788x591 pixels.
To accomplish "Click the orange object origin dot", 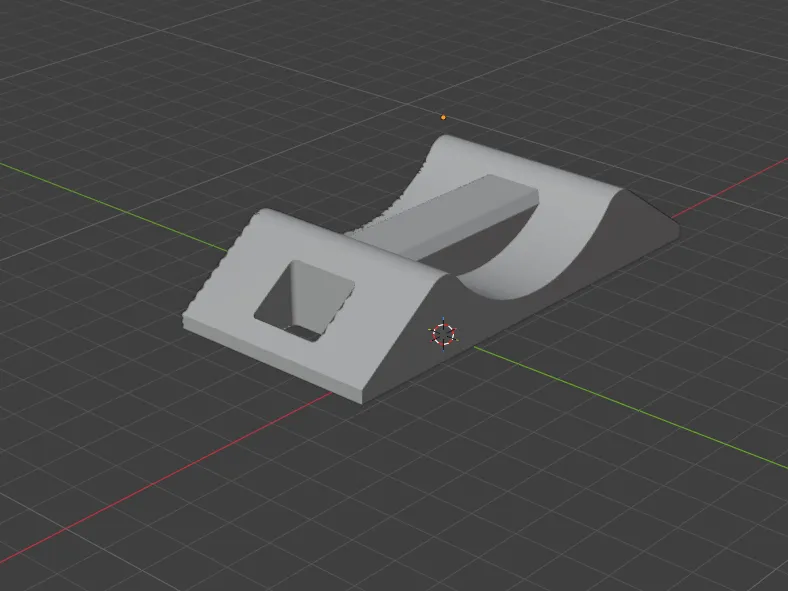I will pyautogui.click(x=443, y=118).
